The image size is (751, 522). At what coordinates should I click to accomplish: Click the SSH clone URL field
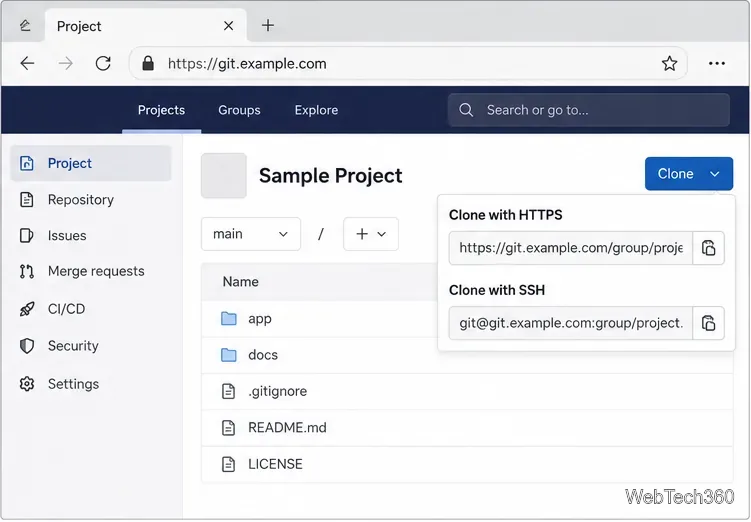(571, 323)
